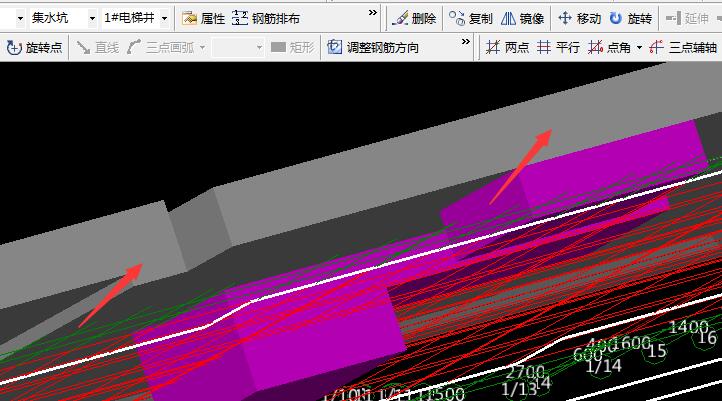Click the greyed 延伸 extend tool
Viewport: 722px width, 401px height.
pos(687,18)
